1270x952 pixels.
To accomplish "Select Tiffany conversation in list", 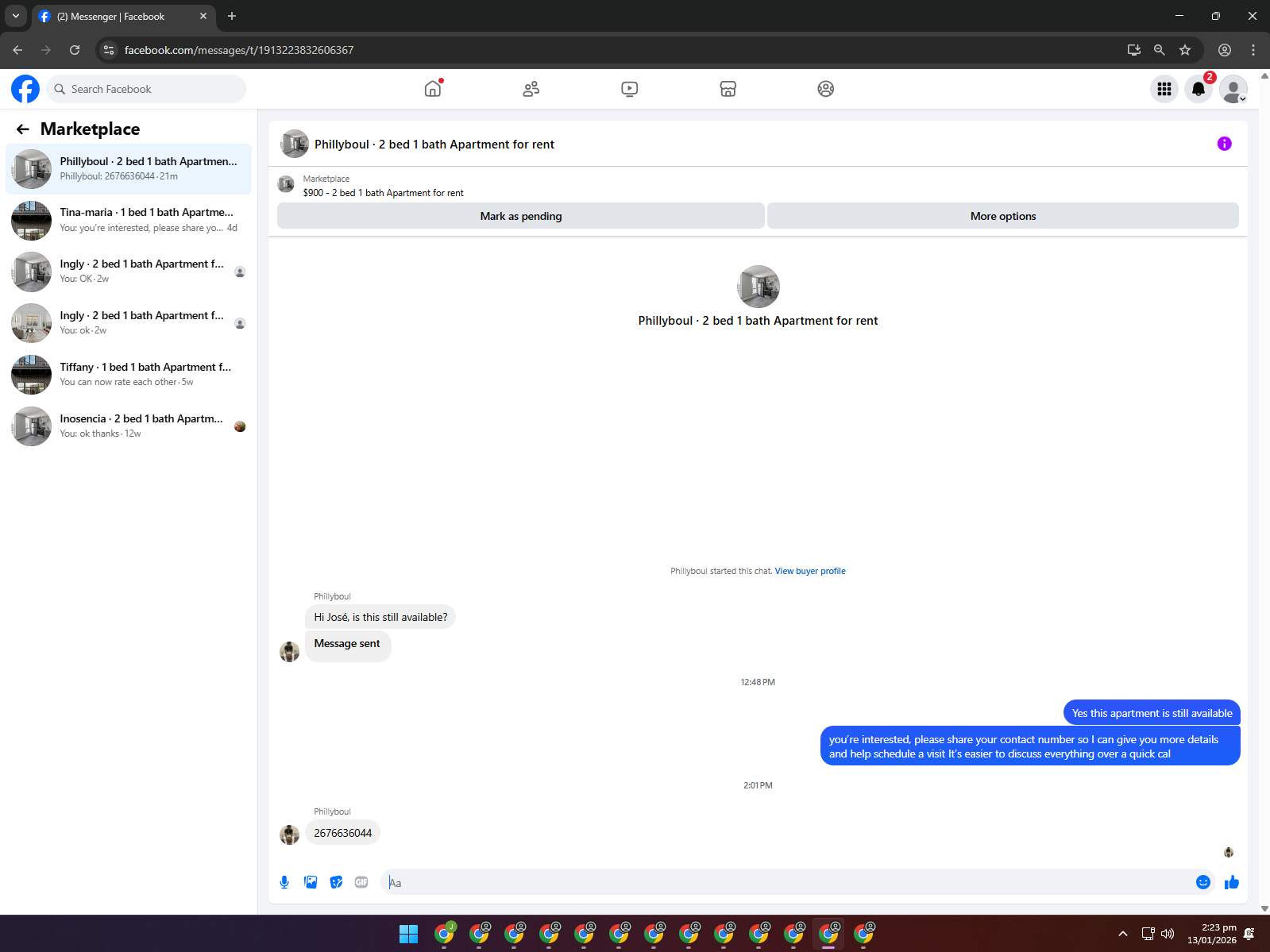I will (x=129, y=375).
